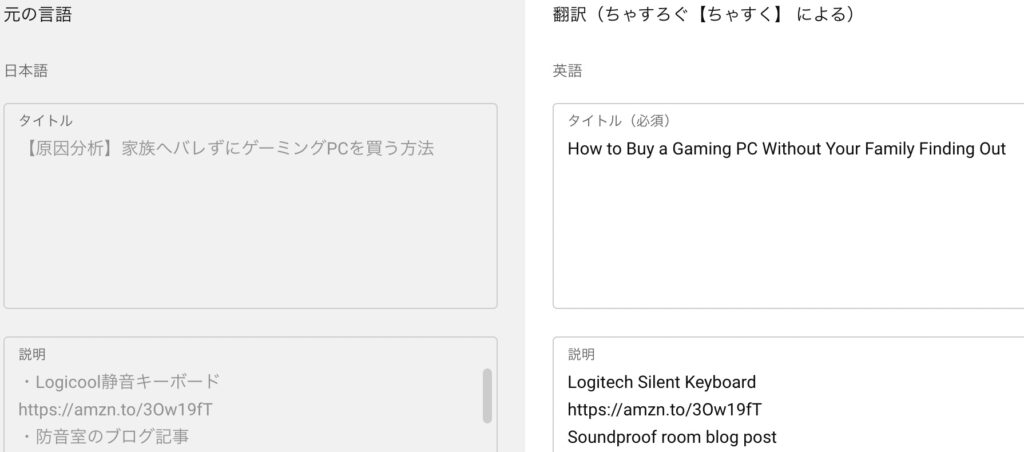Click the "タイトル（必須）" field label
The height and width of the screenshot is (452, 1024).
pos(619,121)
